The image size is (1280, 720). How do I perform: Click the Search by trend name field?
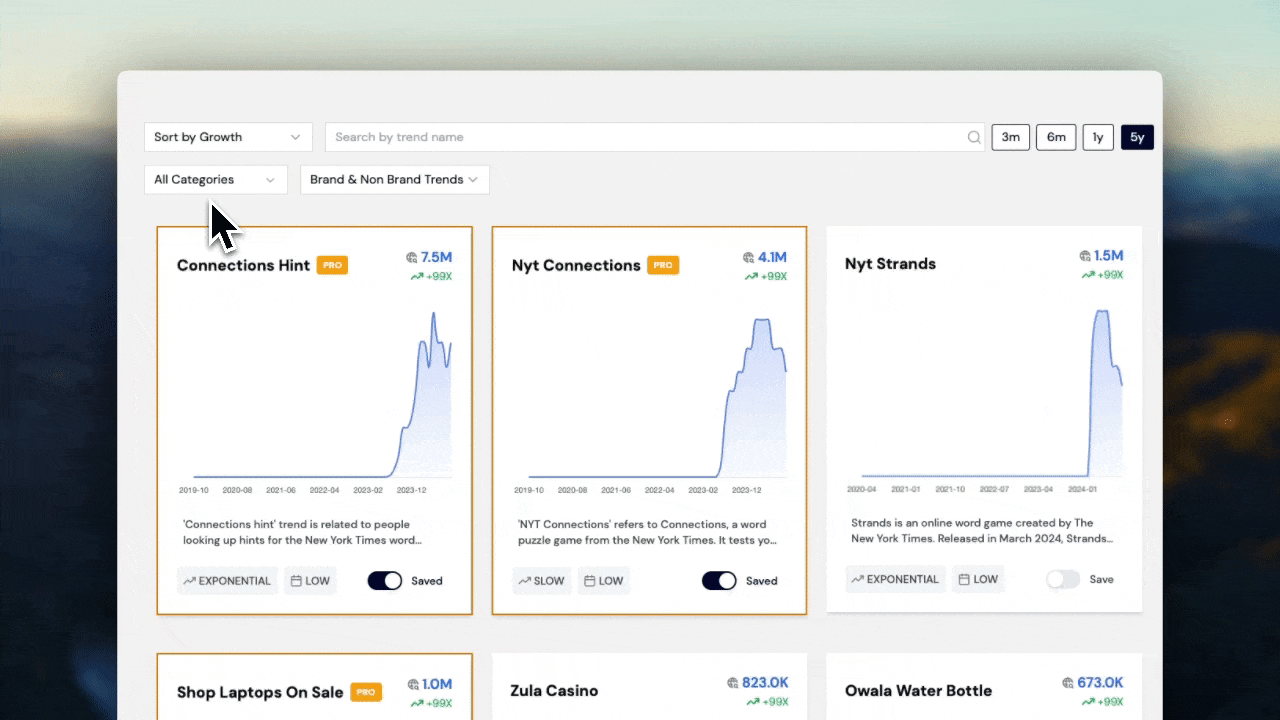coord(655,137)
